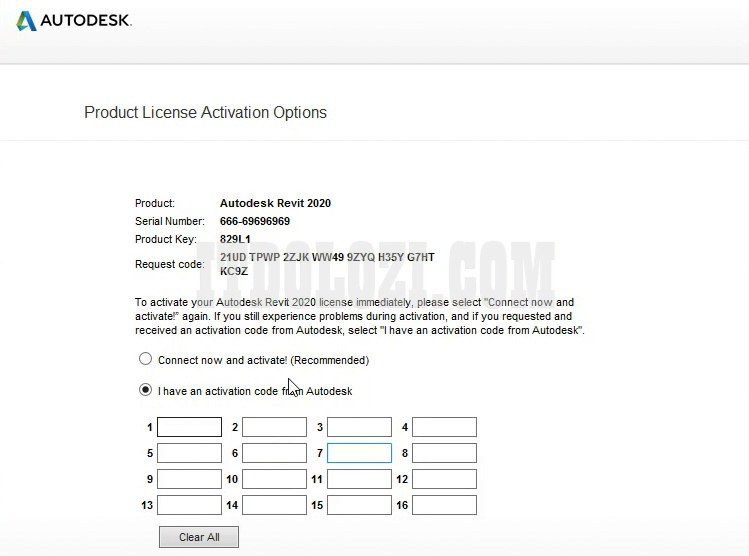Click the Product License Activation Options heading
This screenshot has width=749, height=556.
click(205, 112)
